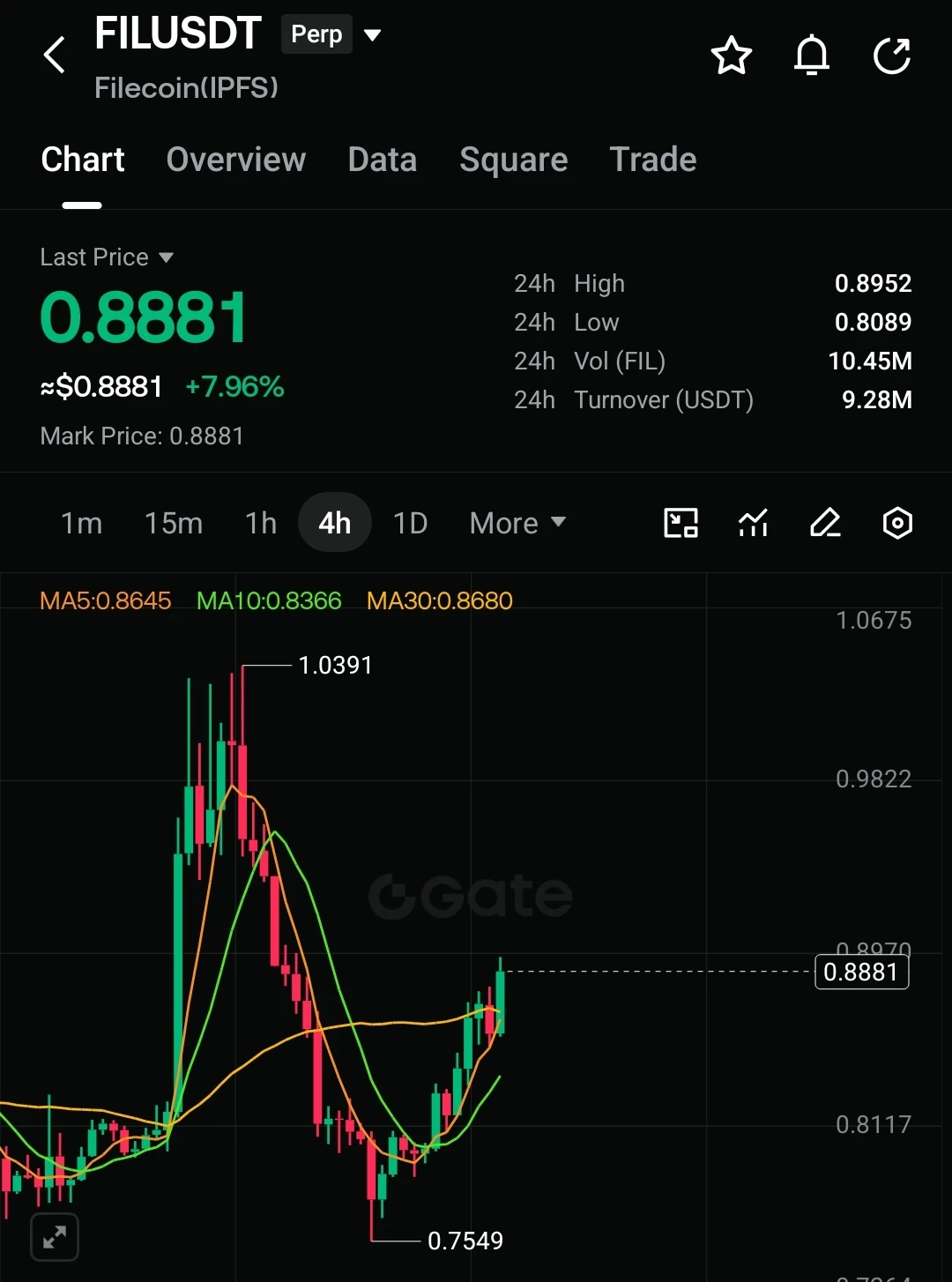Select the 1m timeframe
Screen dimensions: 952x1282
coord(81,523)
